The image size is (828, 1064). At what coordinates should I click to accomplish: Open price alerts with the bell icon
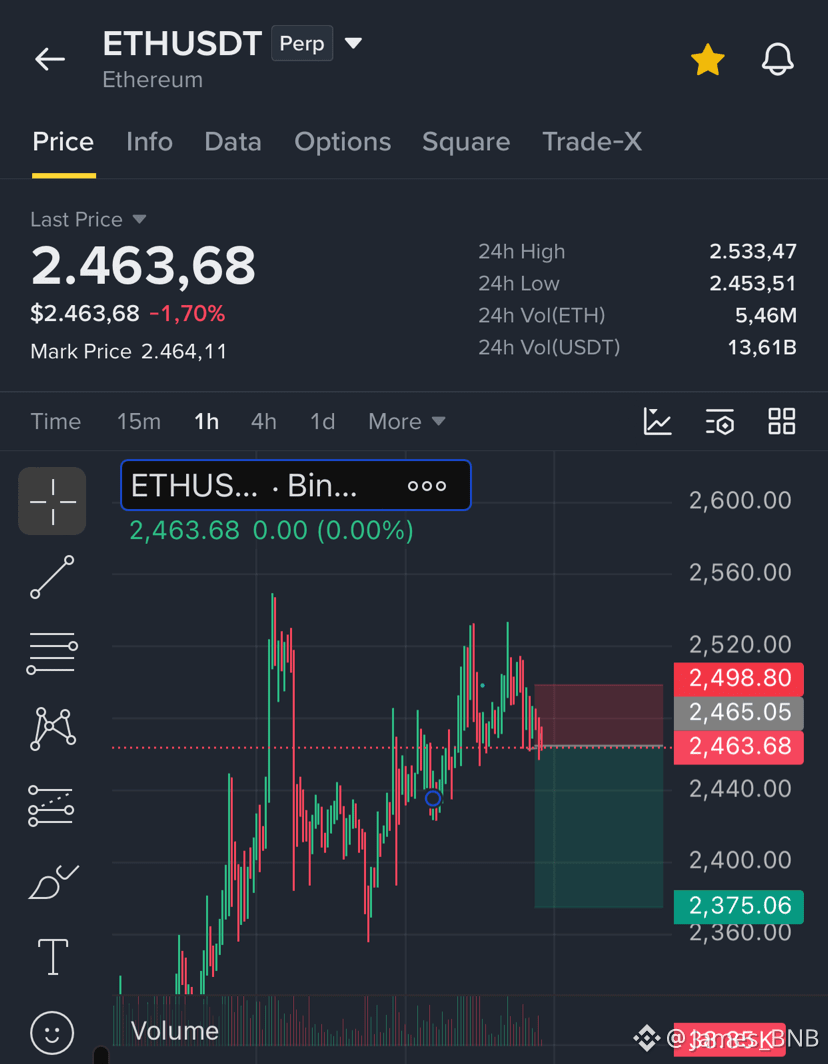pos(777,59)
